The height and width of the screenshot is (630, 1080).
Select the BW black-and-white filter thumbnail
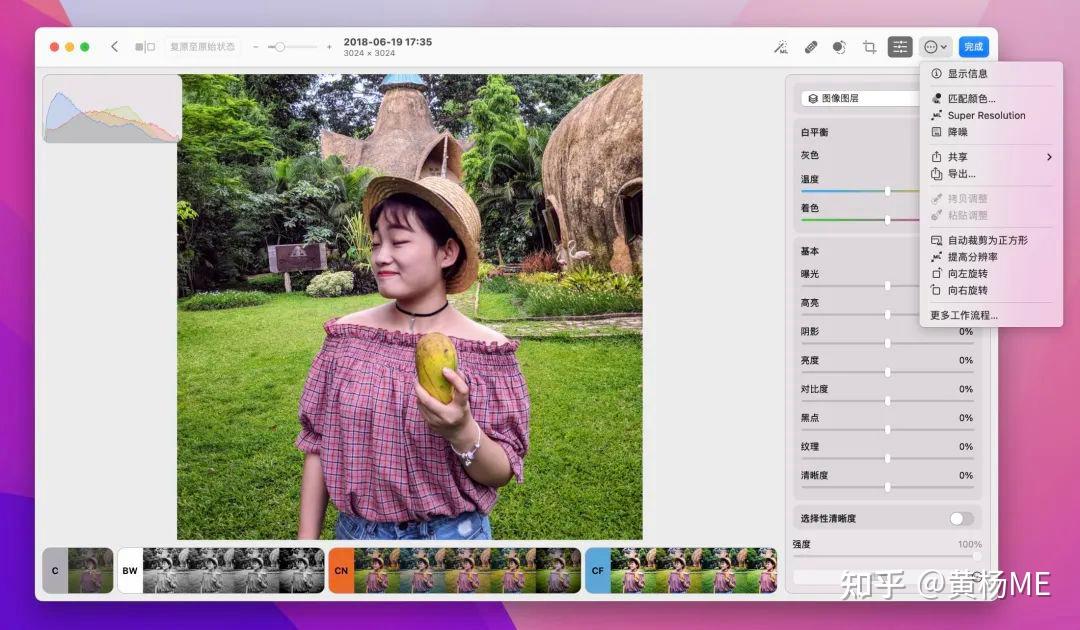(129, 569)
